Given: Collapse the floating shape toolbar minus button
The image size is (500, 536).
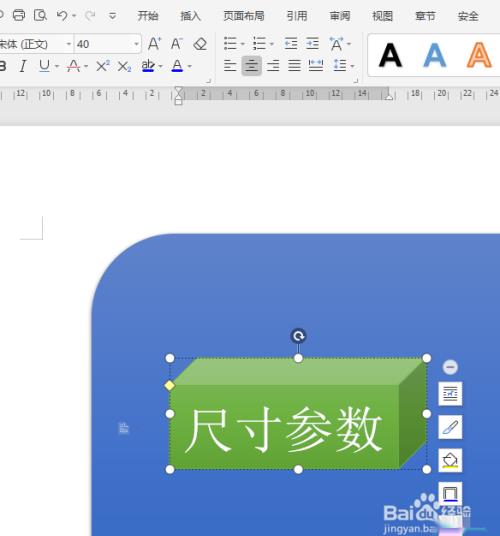Looking at the screenshot, I should [x=450, y=367].
